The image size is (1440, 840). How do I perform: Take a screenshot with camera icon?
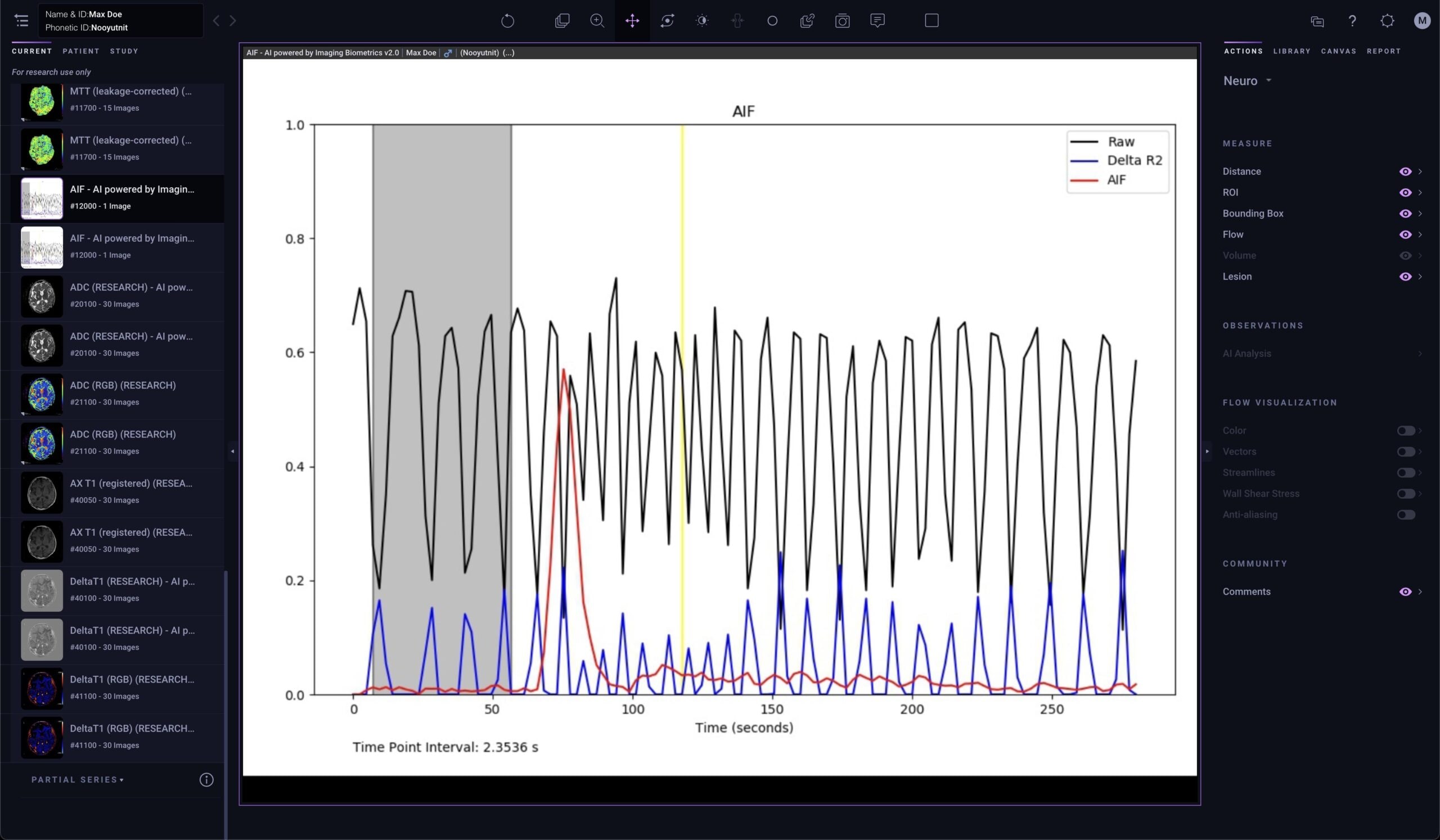click(842, 21)
